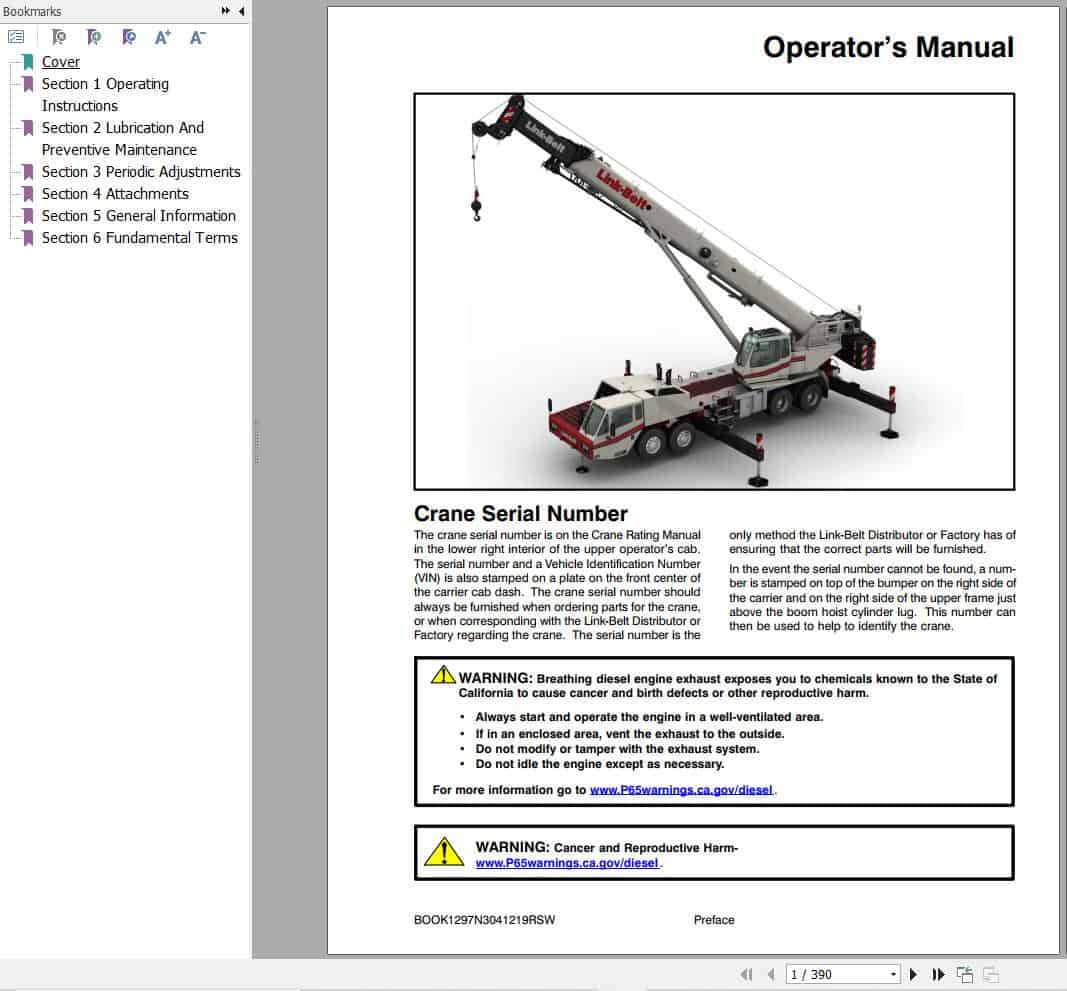Go to next page with forward arrow
This screenshot has width=1067, height=991.
tap(913, 974)
